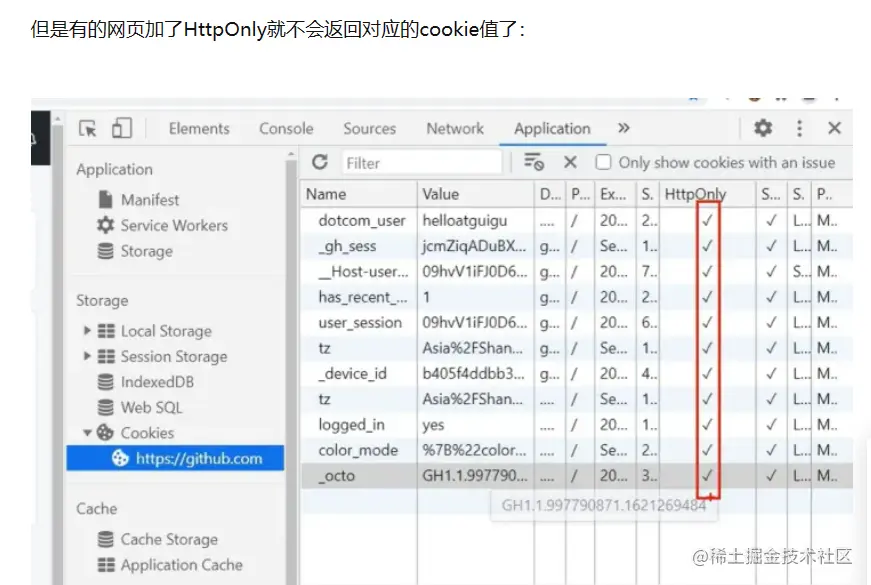Open the DevTools three-dot menu

pyautogui.click(x=799, y=128)
